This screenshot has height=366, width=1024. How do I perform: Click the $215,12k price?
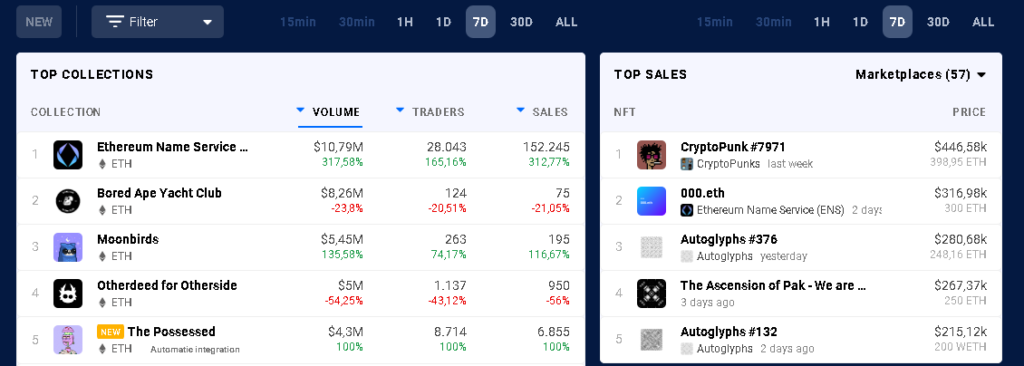pyautogui.click(x=961, y=332)
